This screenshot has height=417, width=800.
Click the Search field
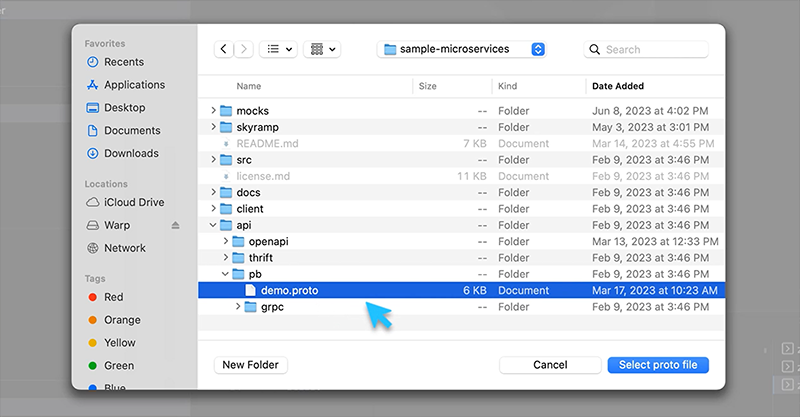point(646,50)
